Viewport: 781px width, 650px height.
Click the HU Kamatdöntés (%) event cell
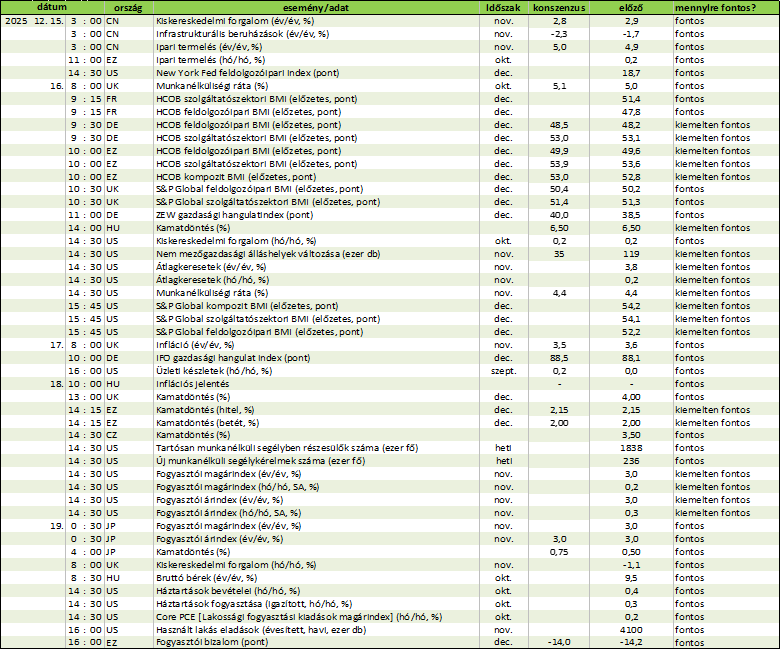tap(316, 228)
